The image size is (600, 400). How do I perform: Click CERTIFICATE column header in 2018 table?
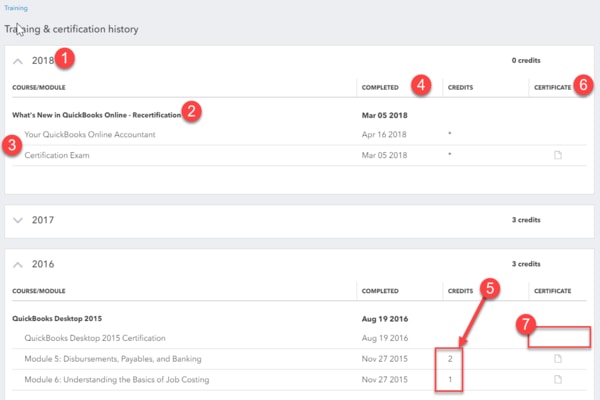(x=553, y=87)
